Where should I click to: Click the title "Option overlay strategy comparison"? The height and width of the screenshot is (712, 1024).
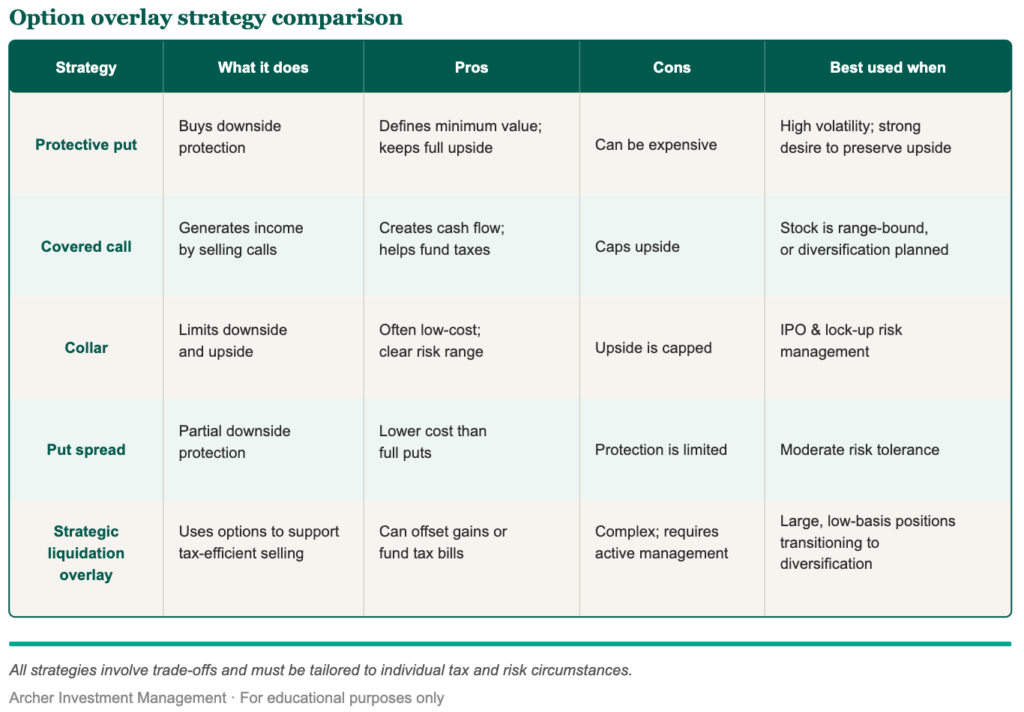(206, 18)
